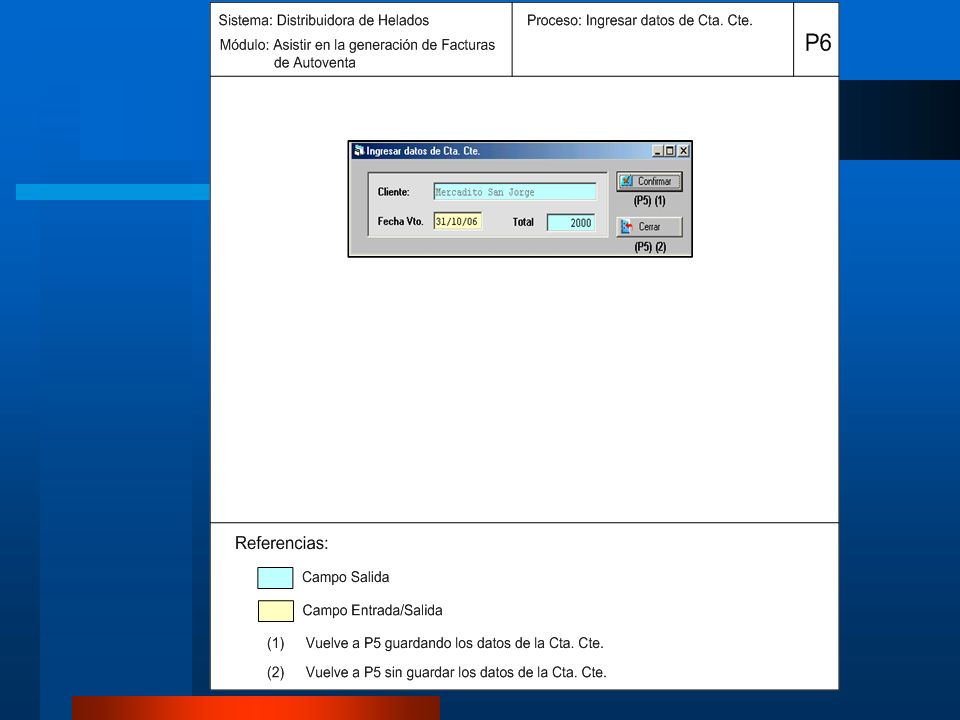Click the 'Campo Entrada/Salida' legend label

pos(372,610)
